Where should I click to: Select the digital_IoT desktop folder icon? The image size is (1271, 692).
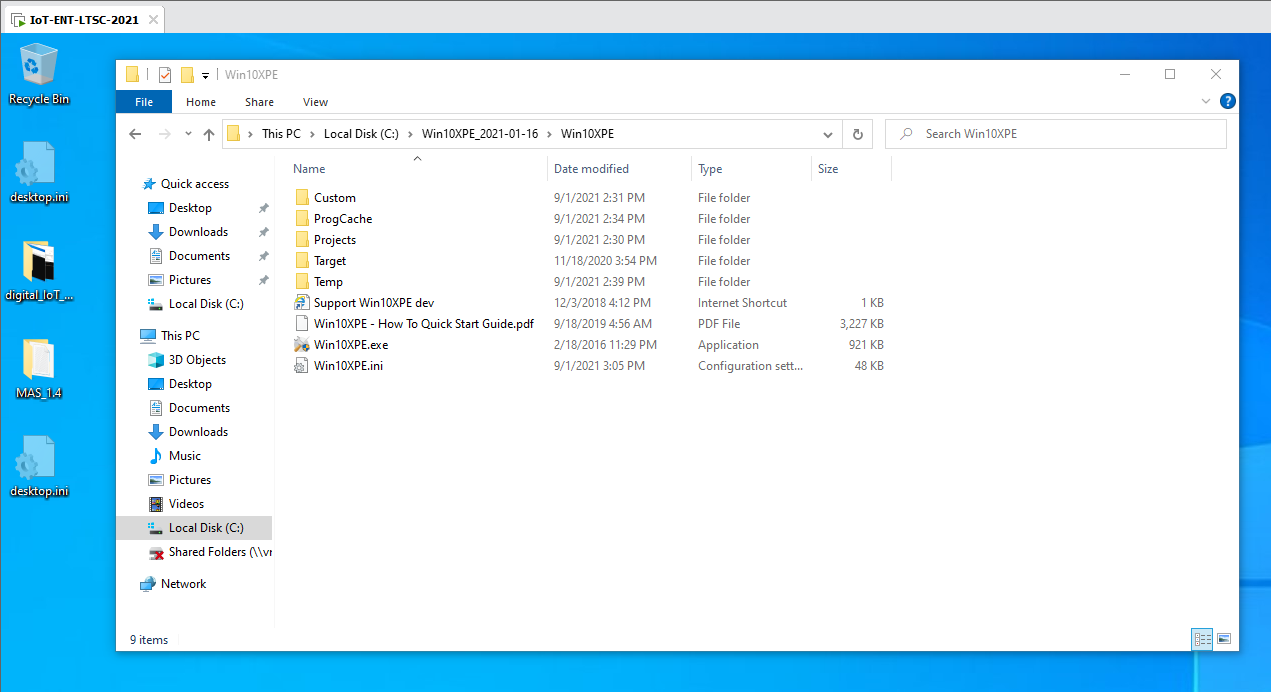click(x=39, y=271)
